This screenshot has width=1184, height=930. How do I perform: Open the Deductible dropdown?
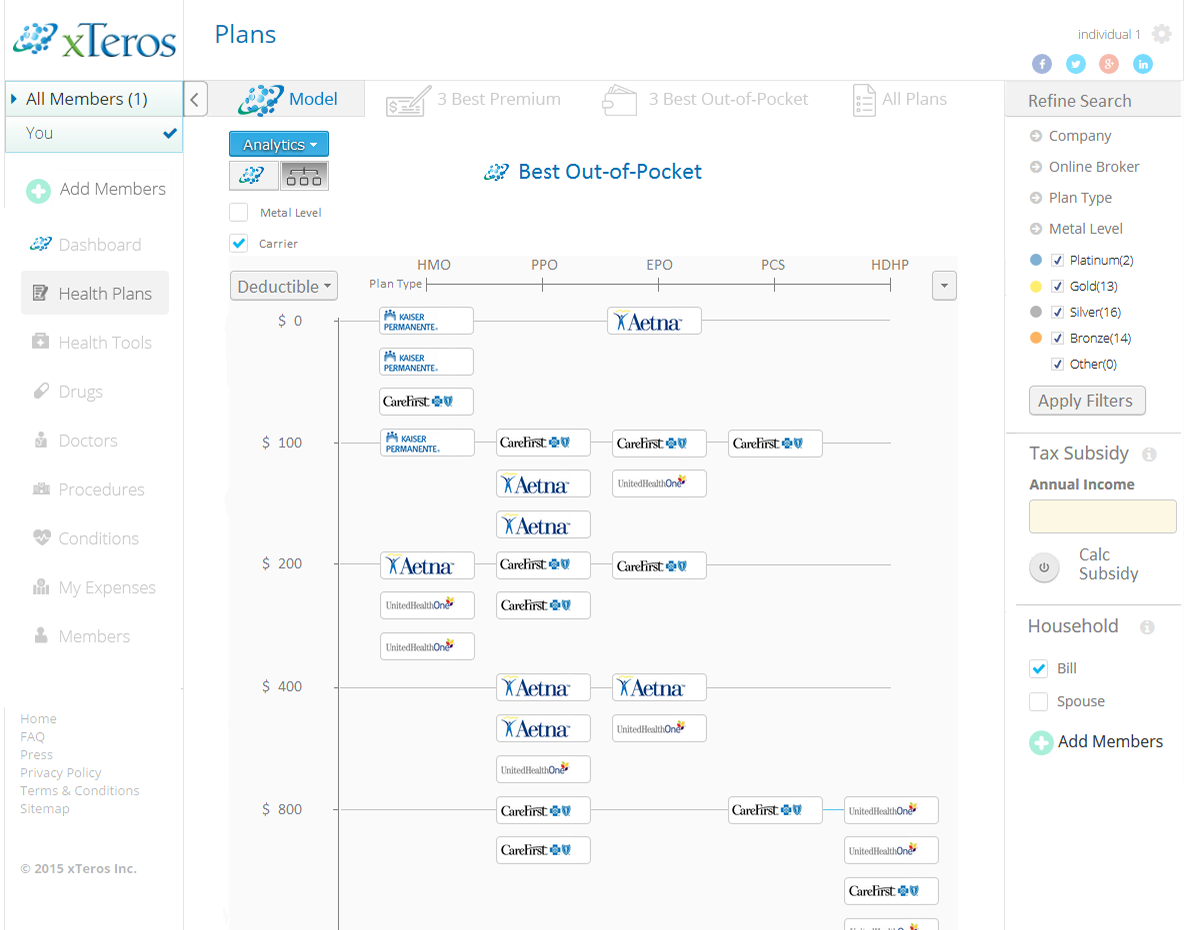tap(283, 286)
